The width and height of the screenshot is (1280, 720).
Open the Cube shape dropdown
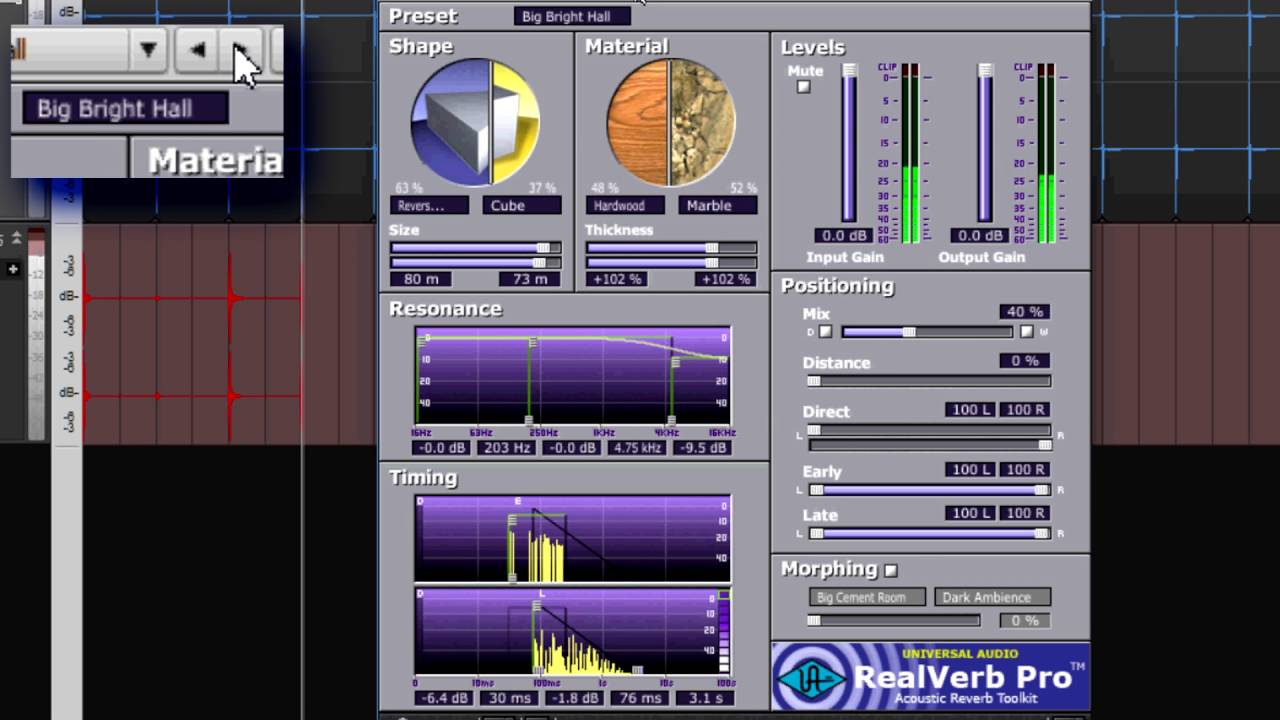[521, 205]
